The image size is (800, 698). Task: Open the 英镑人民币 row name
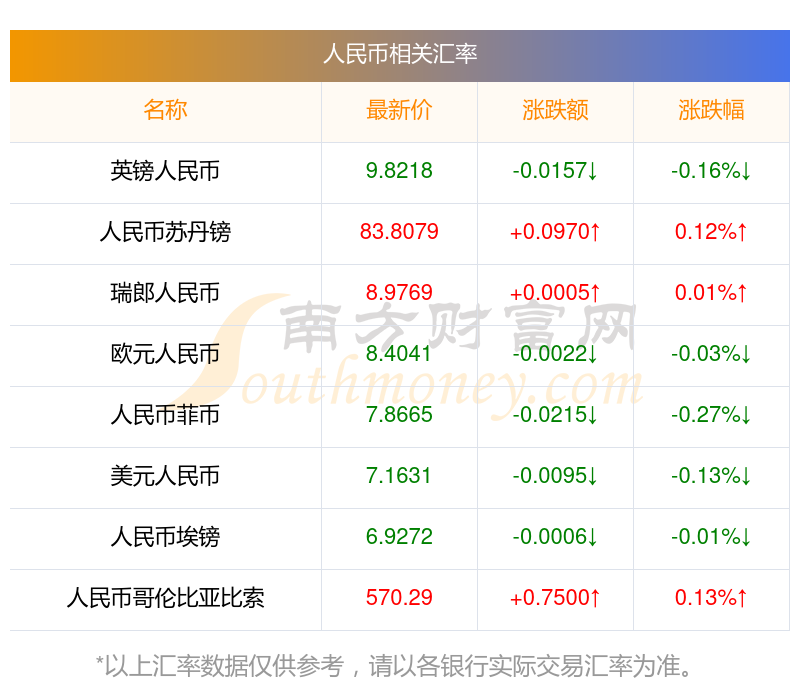[x=165, y=171]
